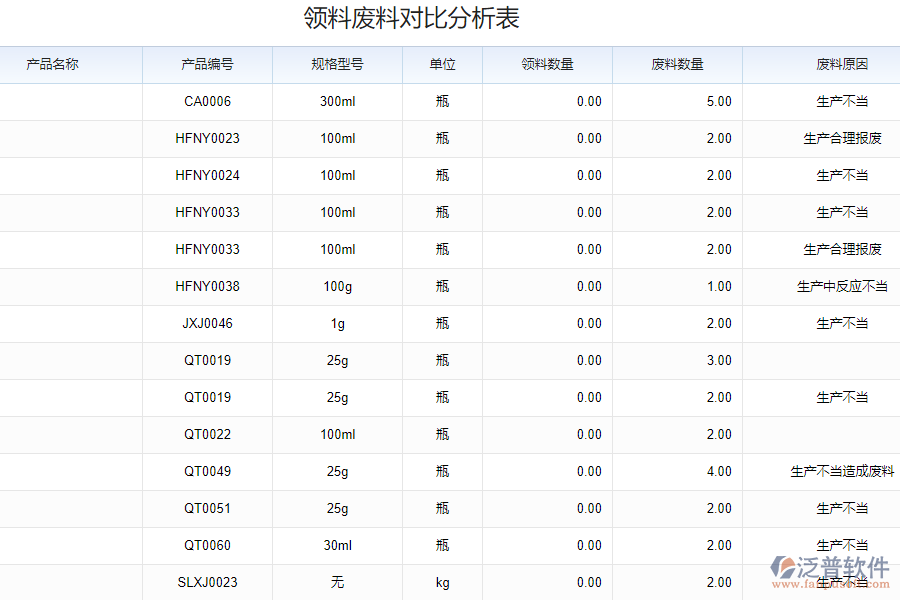Click the 300ml specification cell of CA0006
The height and width of the screenshot is (600, 900).
tap(337, 101)
